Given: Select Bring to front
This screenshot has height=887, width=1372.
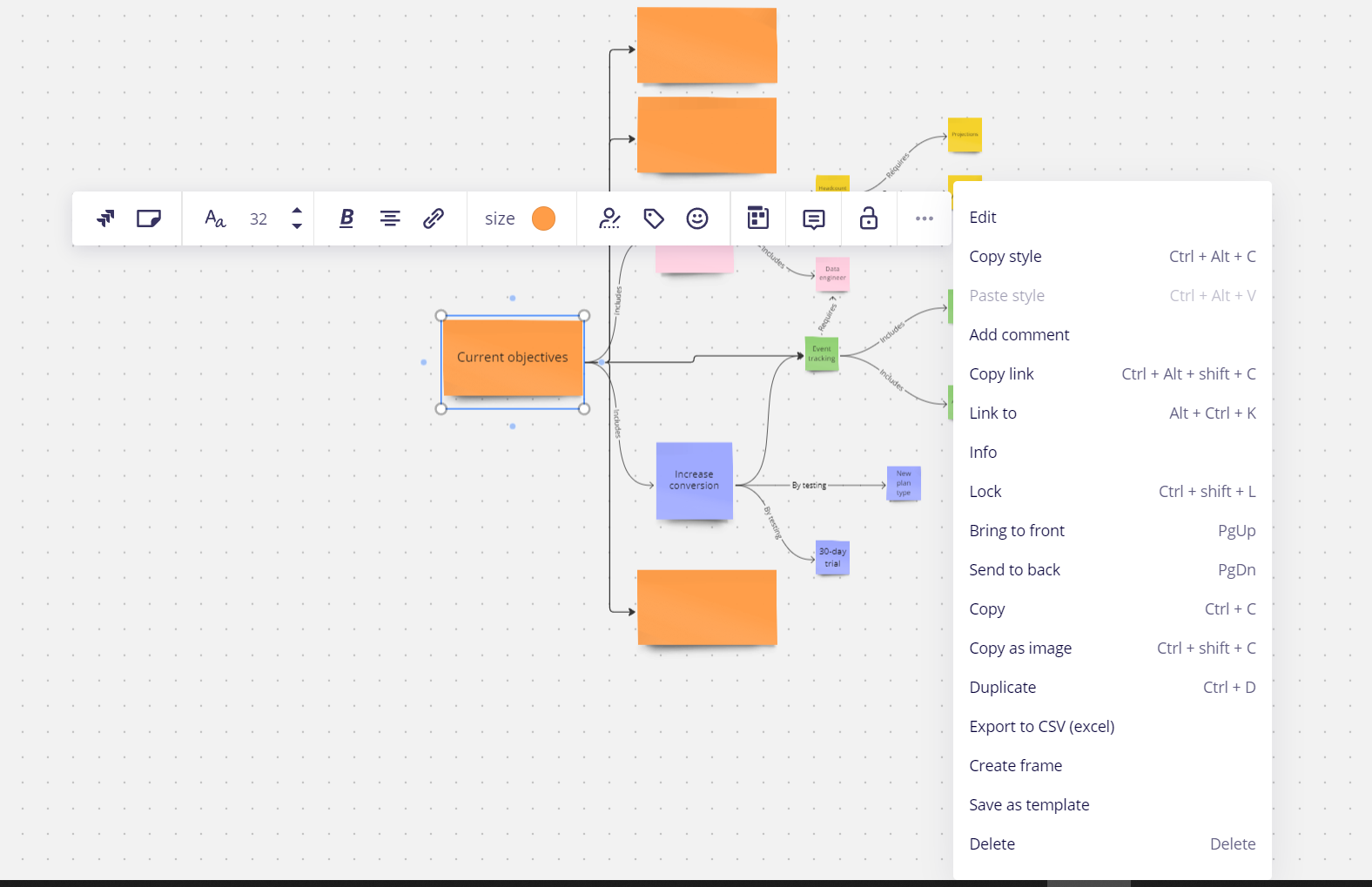Looking at the screenshot, I should tap(1113, 531).
